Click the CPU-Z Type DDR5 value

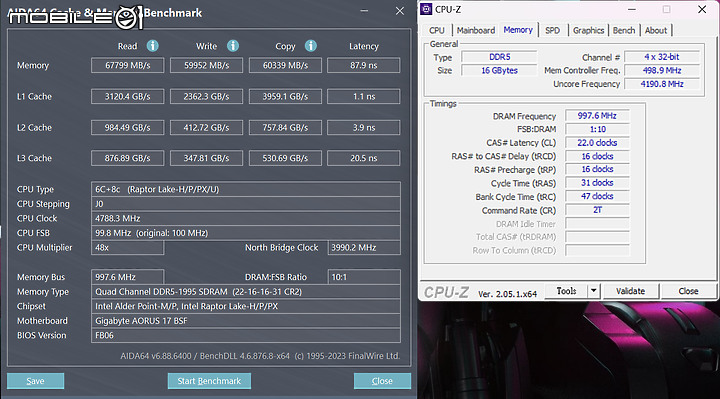[499, 57]
